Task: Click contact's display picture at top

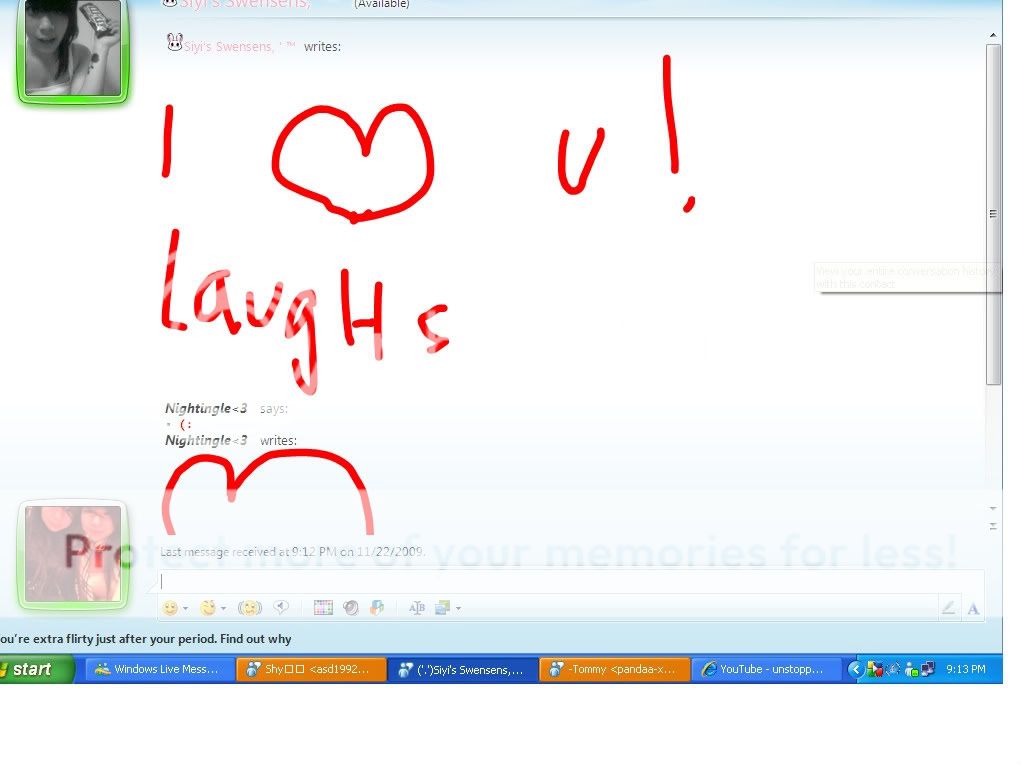Action: [72, 48]
